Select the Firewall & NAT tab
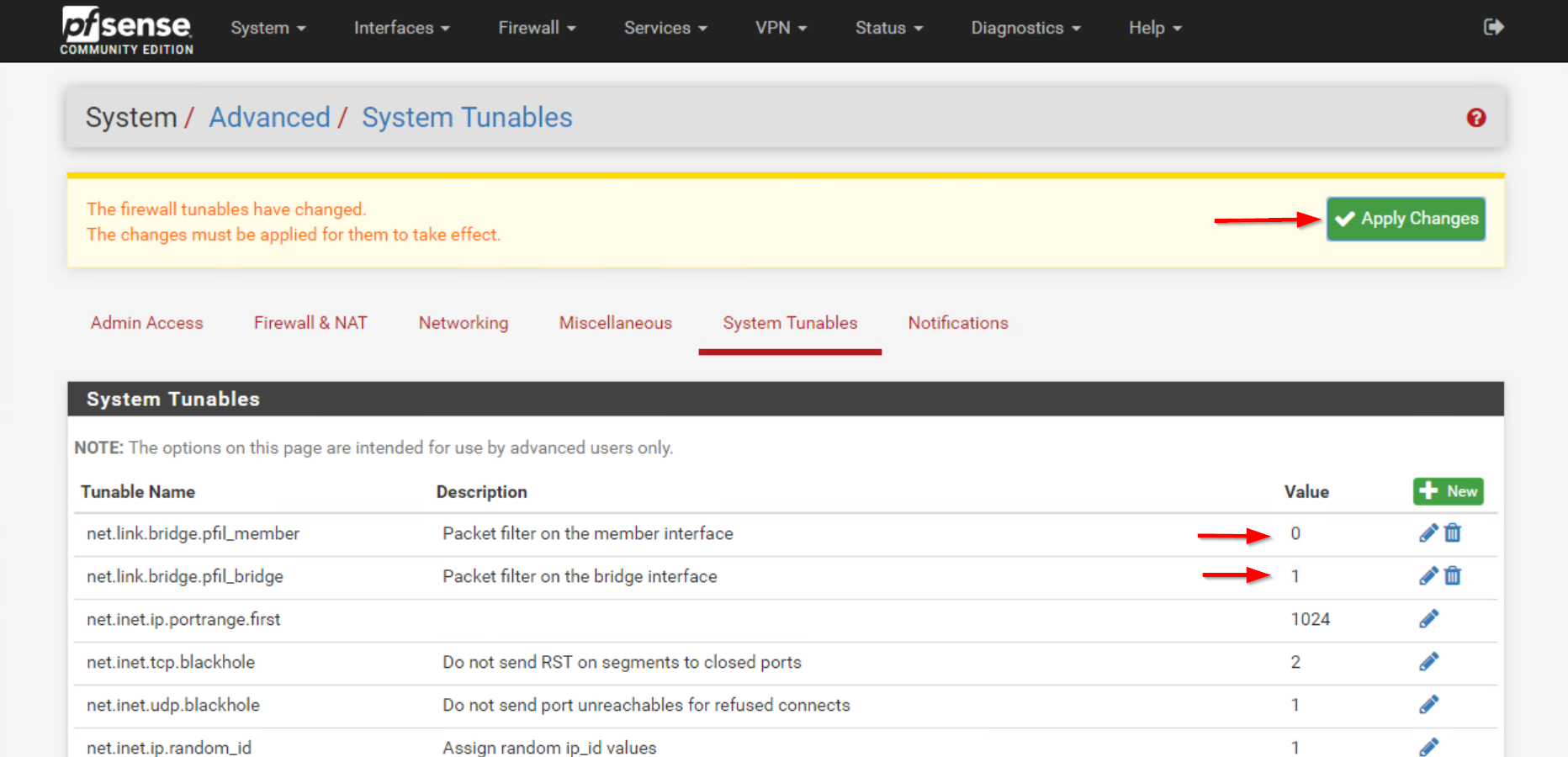Image resolution: width=1568 pixels, height=757 pixels. click(310, 323)
